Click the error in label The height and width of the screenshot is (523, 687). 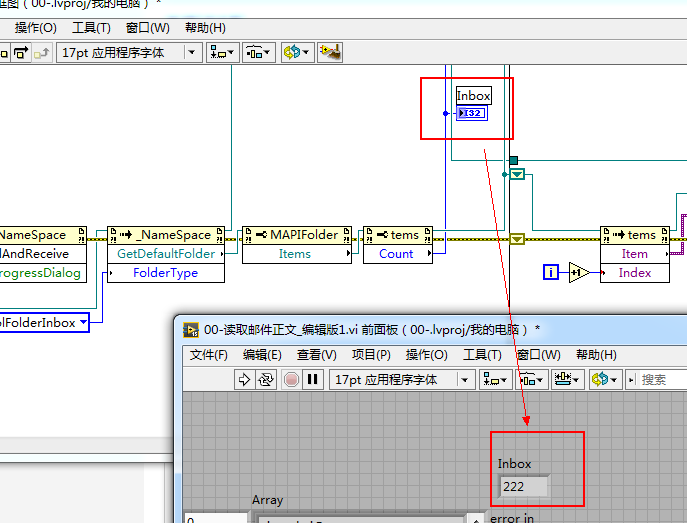click(512, 518)
